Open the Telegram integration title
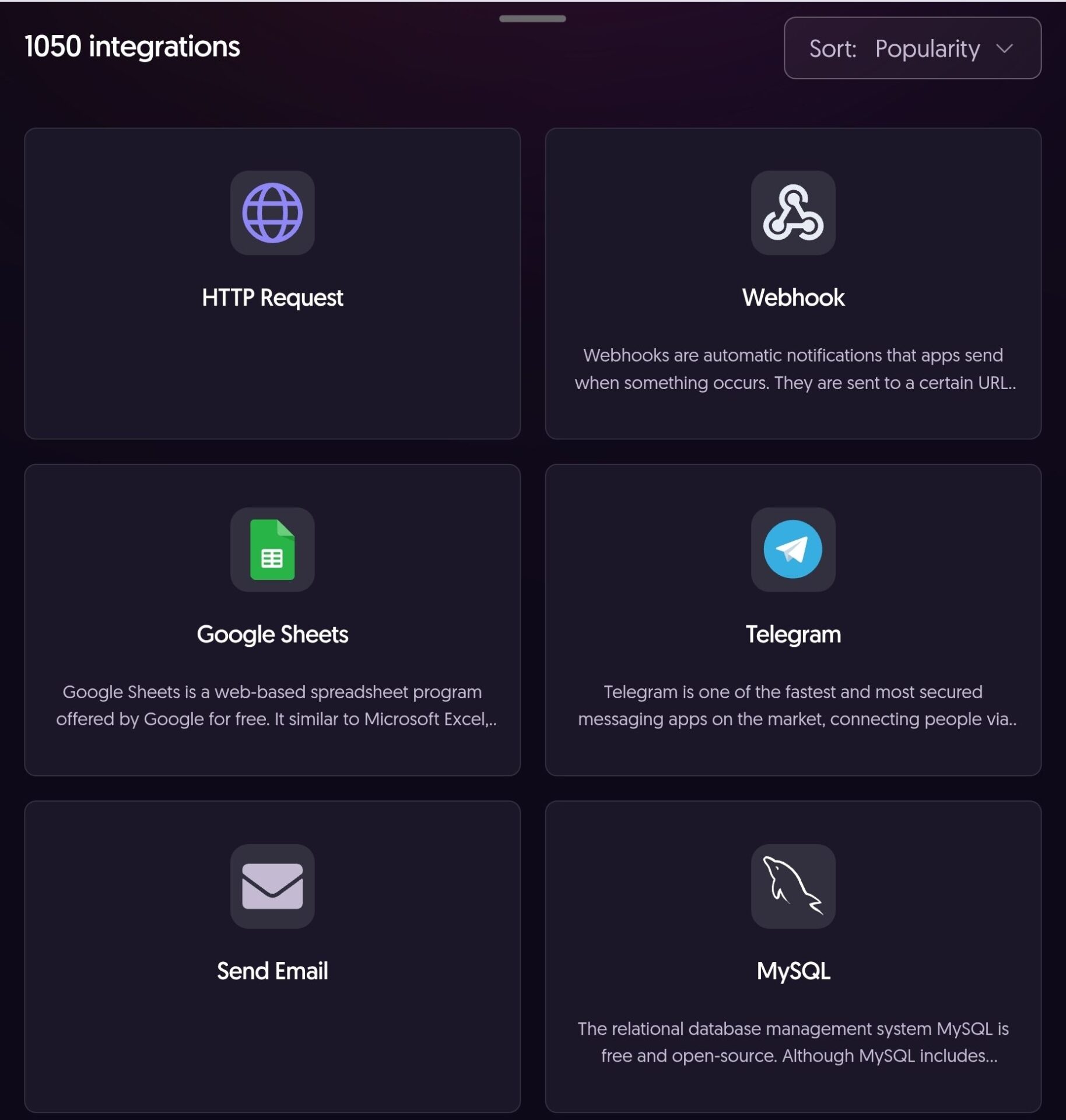Image resolution: width=1066 pixels, height=1120 pixels. (x=793, y=634)
